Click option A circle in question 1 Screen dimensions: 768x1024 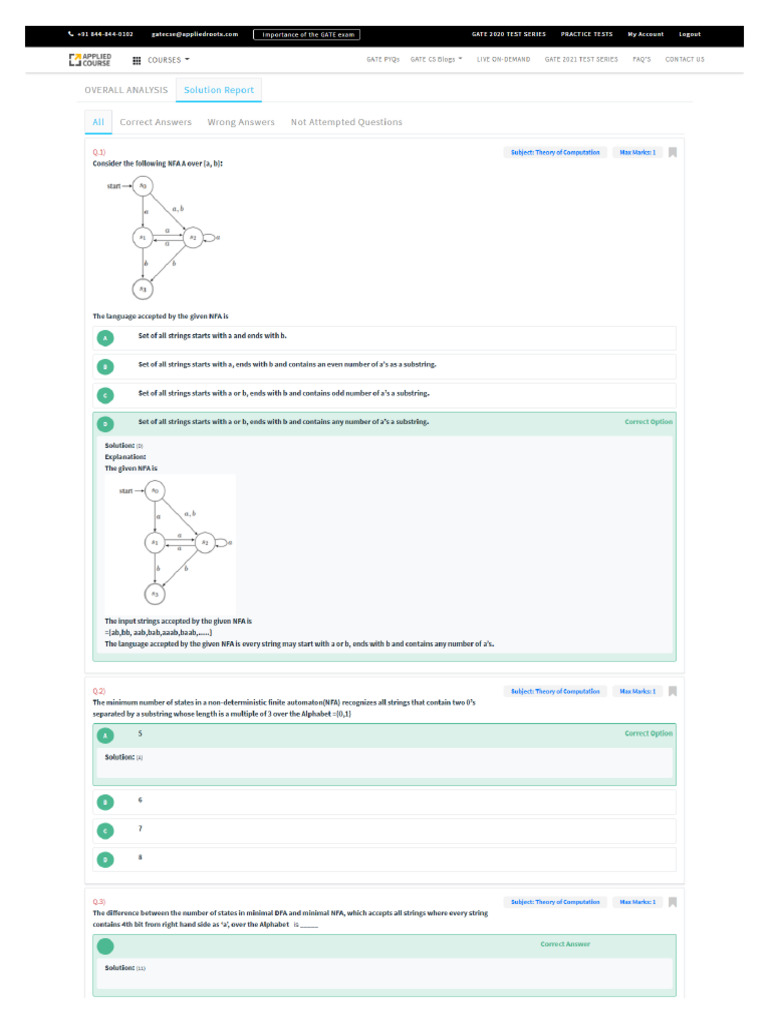105,338
